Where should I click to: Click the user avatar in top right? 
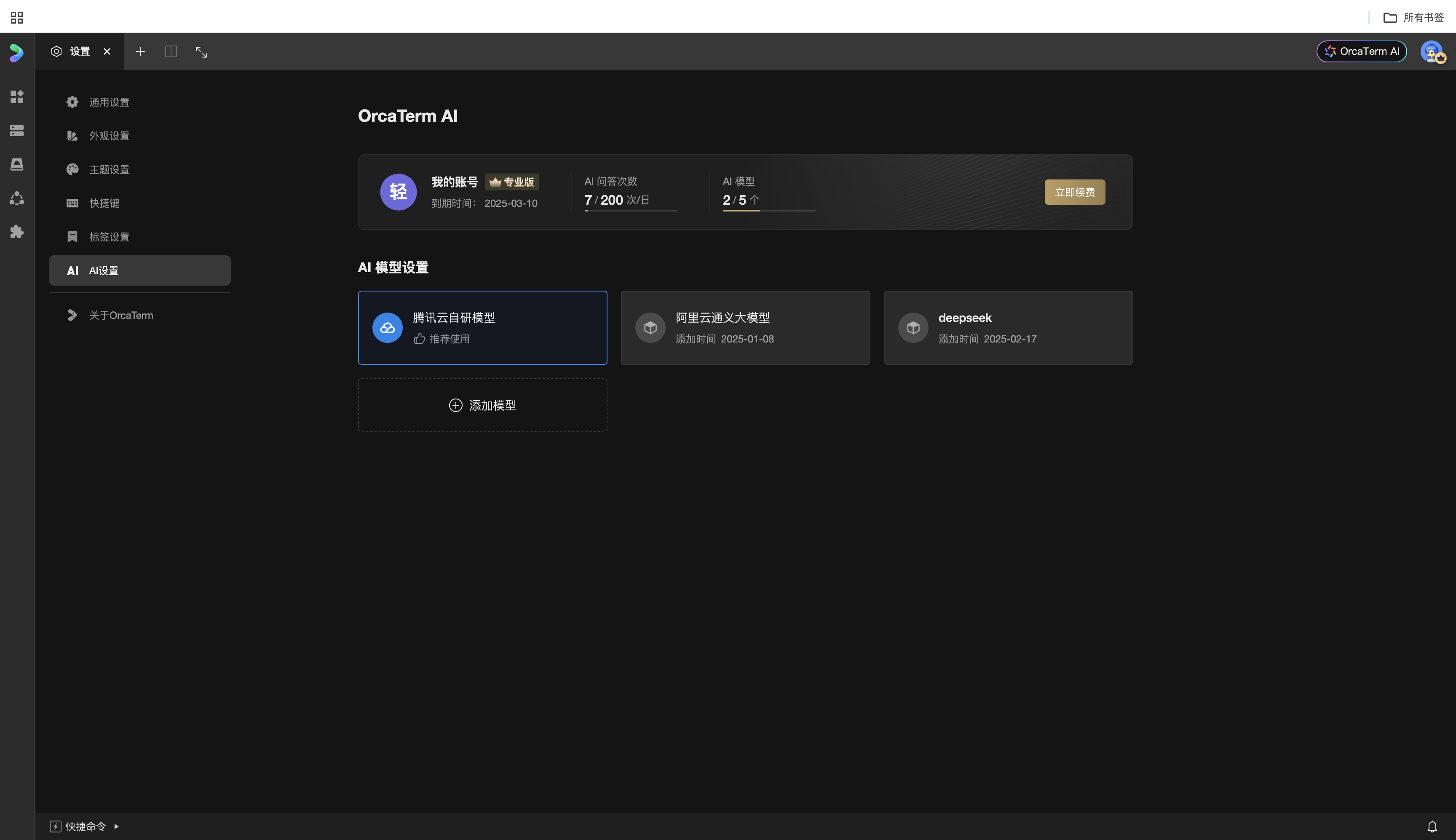click(x=1432, y=51)
